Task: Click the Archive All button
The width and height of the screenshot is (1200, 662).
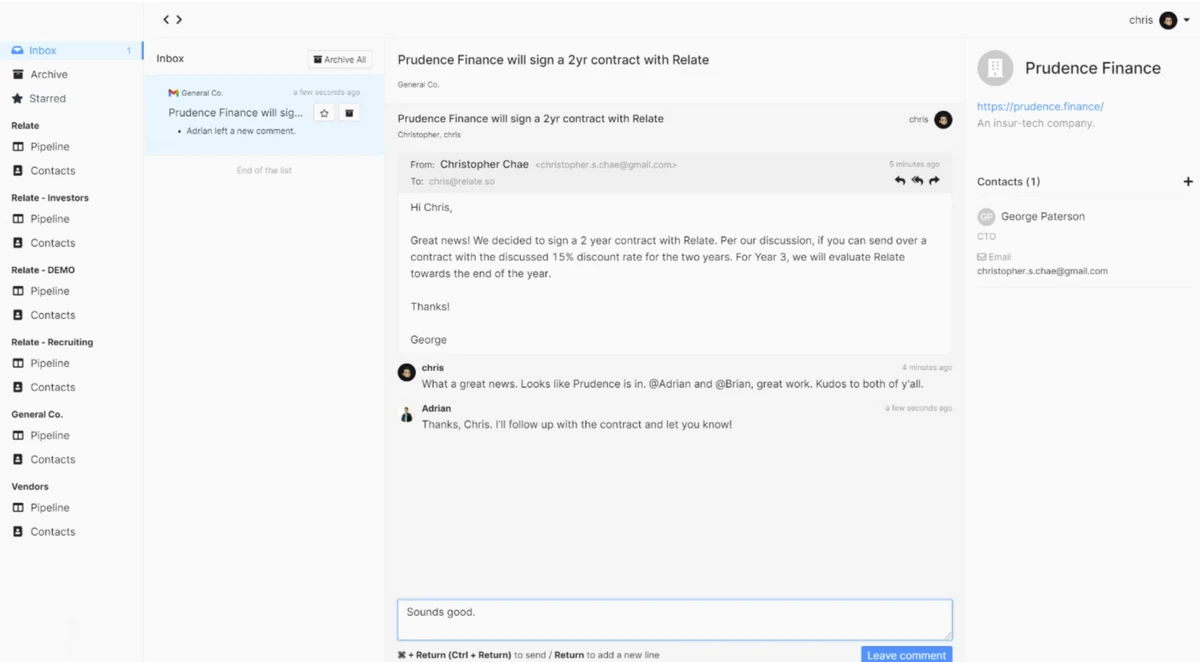Action: click(339, 59)
